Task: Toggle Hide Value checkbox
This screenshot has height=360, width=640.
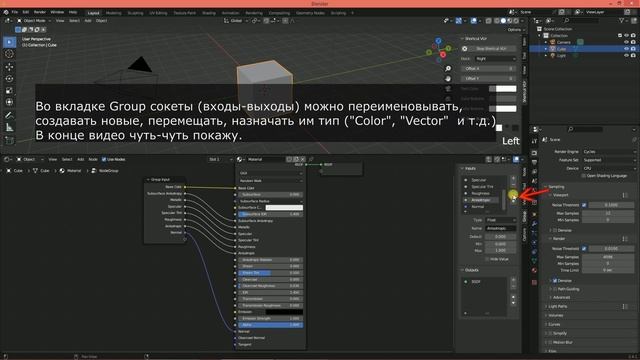Action: coord(487,259)
